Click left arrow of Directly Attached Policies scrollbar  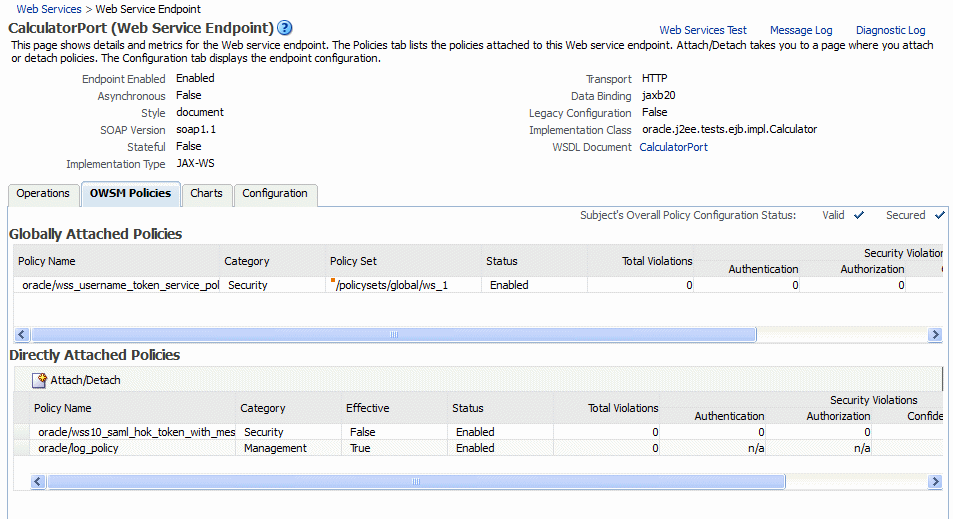[x=38, y=481]
